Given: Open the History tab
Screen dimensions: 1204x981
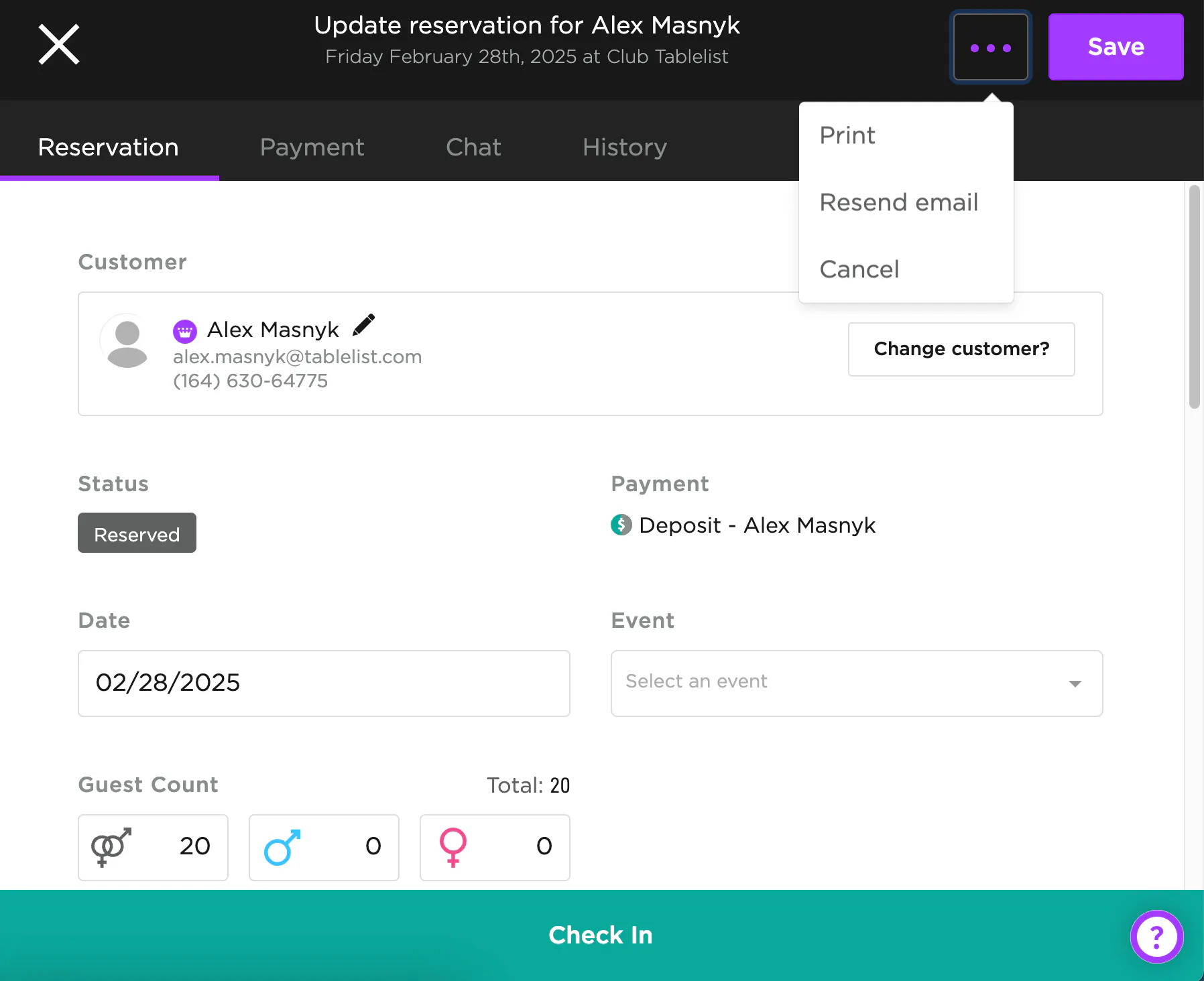Looking at the screenshot, I should pyautogui.click(x=624, y=147).
